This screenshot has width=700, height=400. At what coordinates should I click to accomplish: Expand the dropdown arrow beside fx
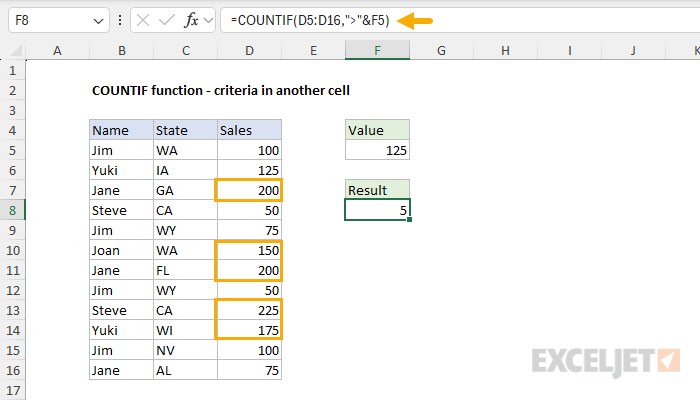pos(208,21)
